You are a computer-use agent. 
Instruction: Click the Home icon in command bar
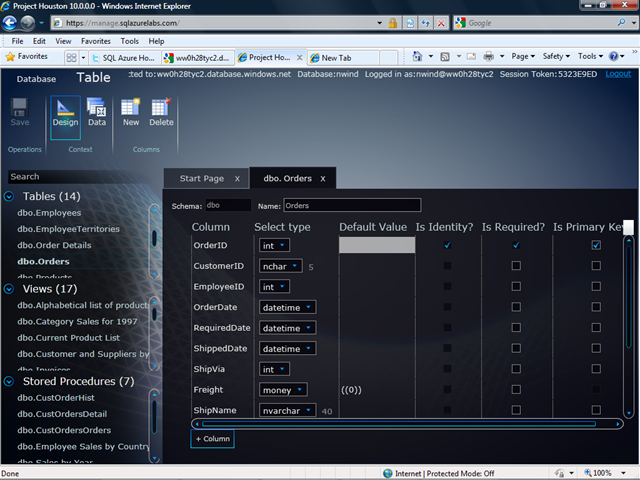pos(417,56)
